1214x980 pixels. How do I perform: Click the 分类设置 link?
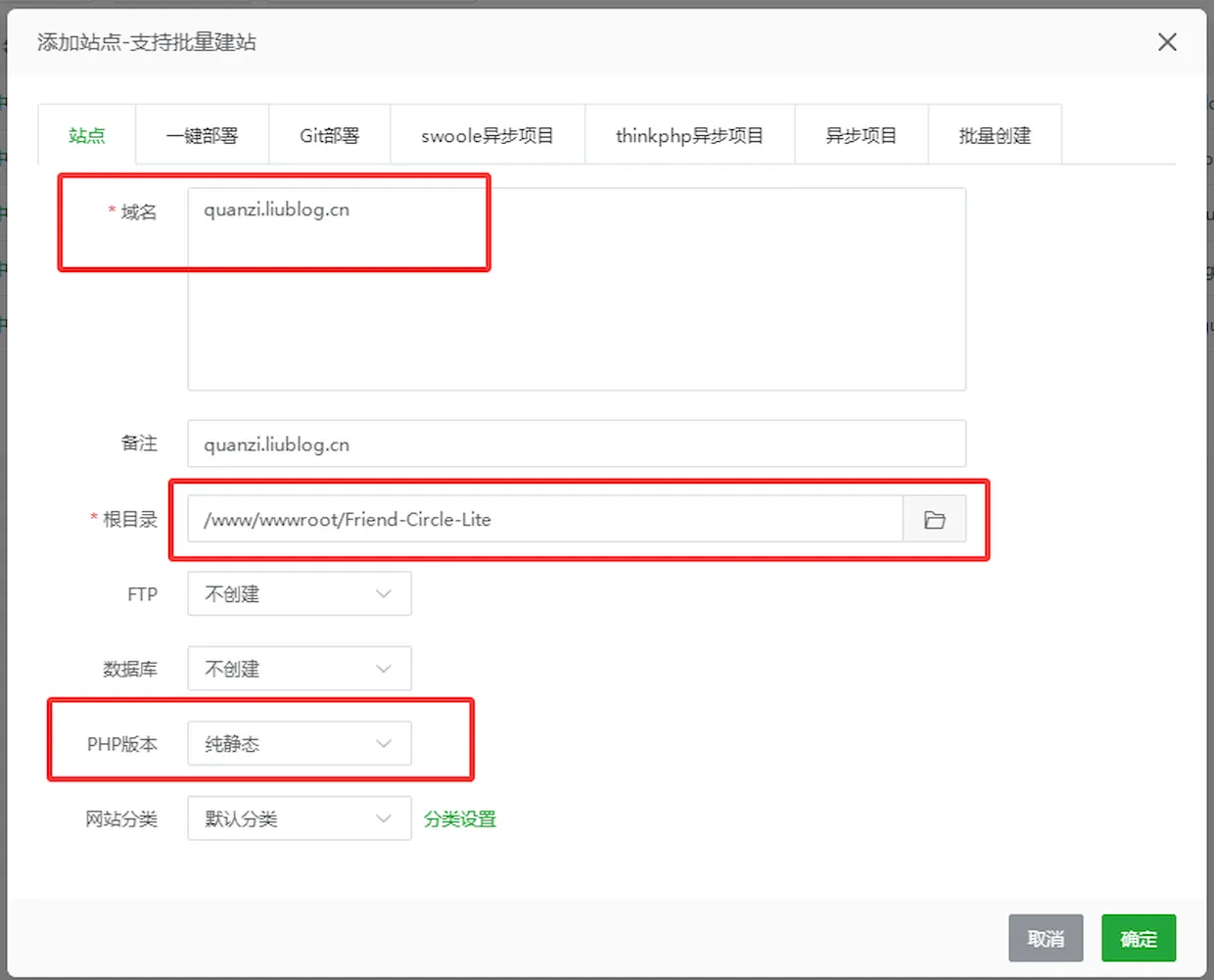460,819
